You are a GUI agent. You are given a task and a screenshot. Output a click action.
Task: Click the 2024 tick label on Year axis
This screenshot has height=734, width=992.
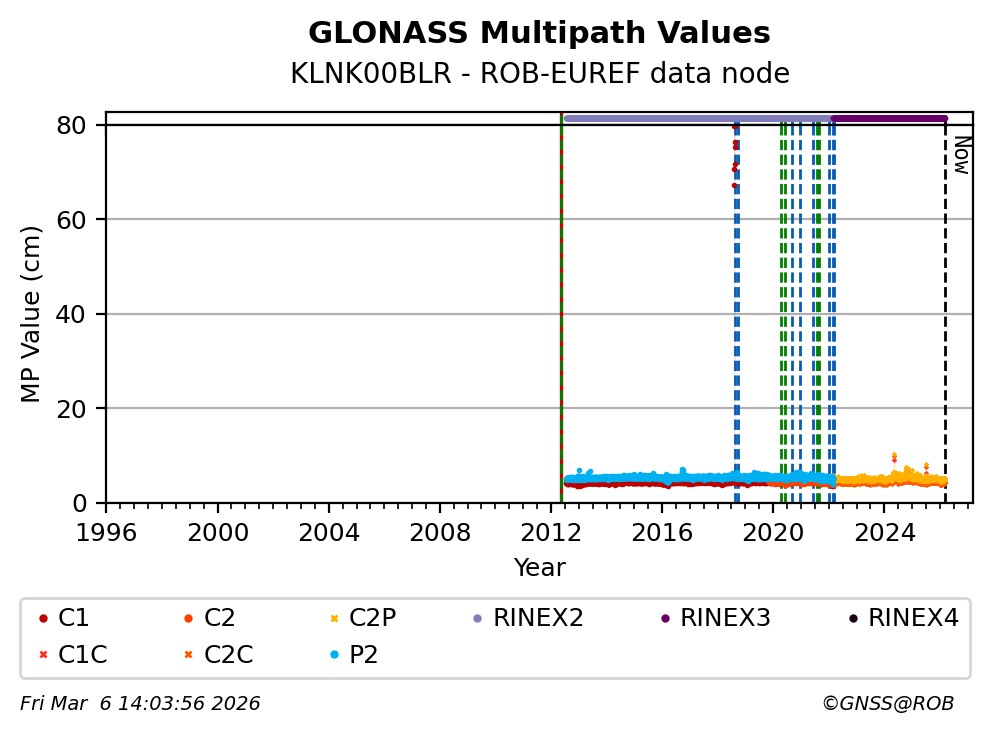pos(884,530)
